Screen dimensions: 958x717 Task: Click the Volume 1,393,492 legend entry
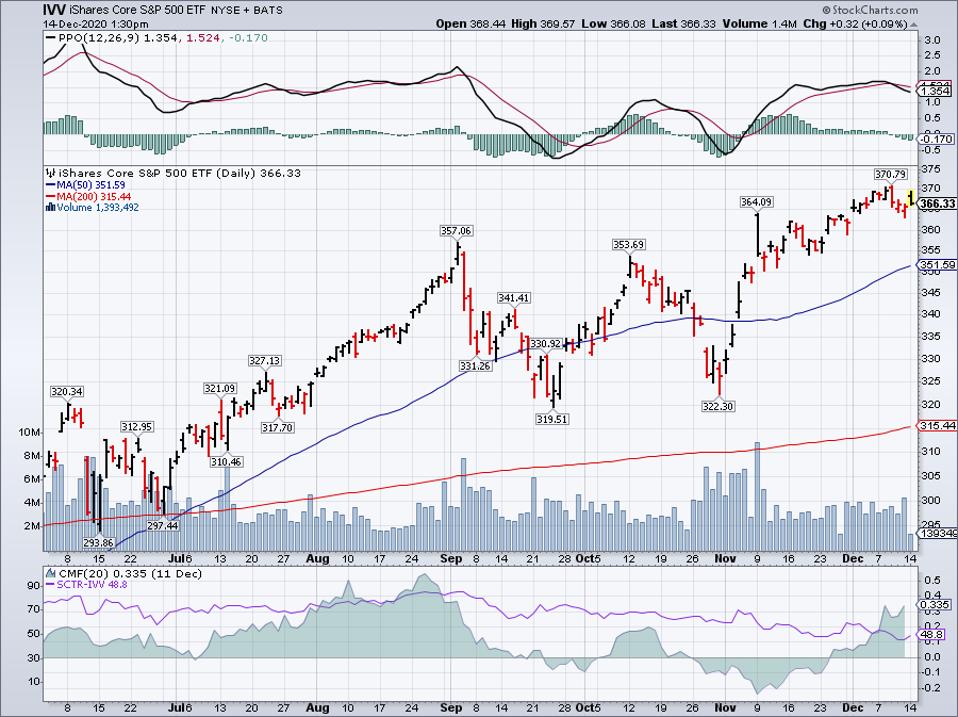click(x=98, y=208)
